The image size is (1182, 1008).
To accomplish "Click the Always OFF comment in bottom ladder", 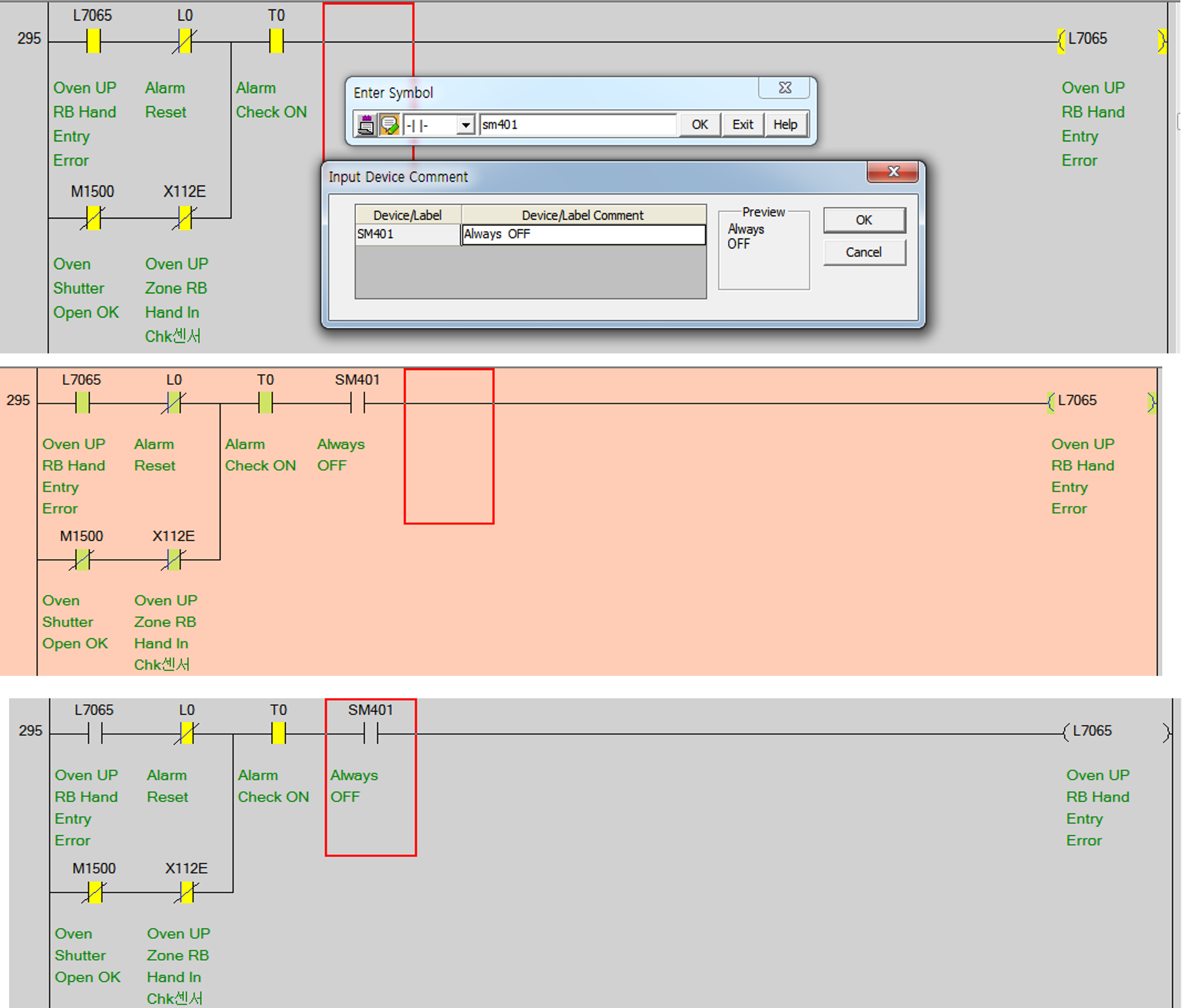I will (354, 786).
